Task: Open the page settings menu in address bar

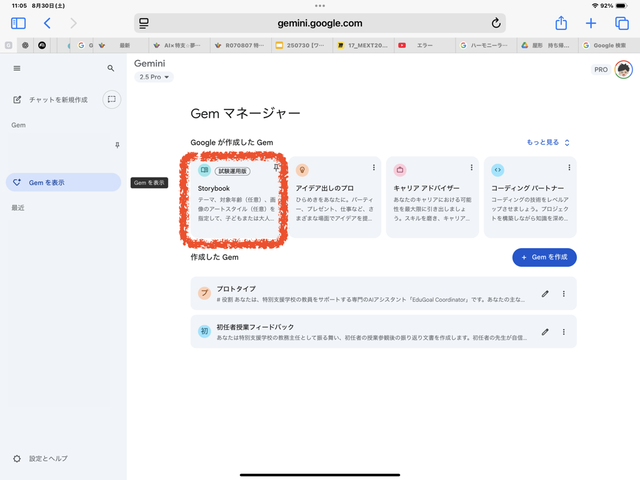Action: point(144,23)
